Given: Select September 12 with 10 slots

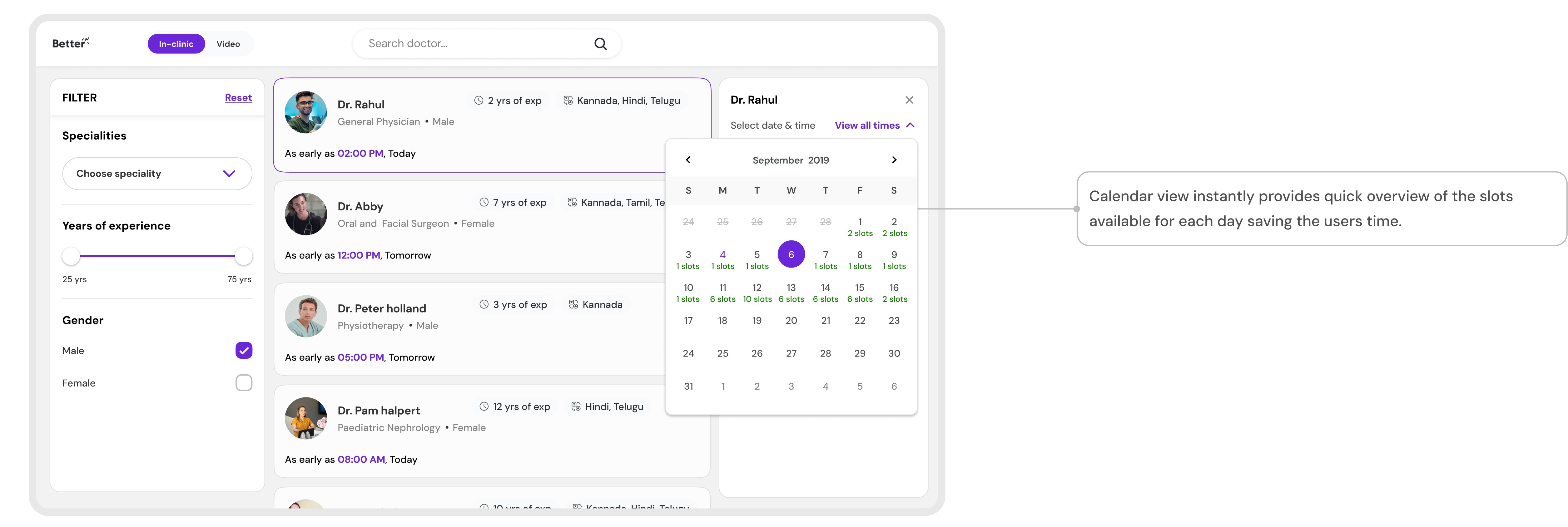Looking at the screenshot, I should coord(757,293).
